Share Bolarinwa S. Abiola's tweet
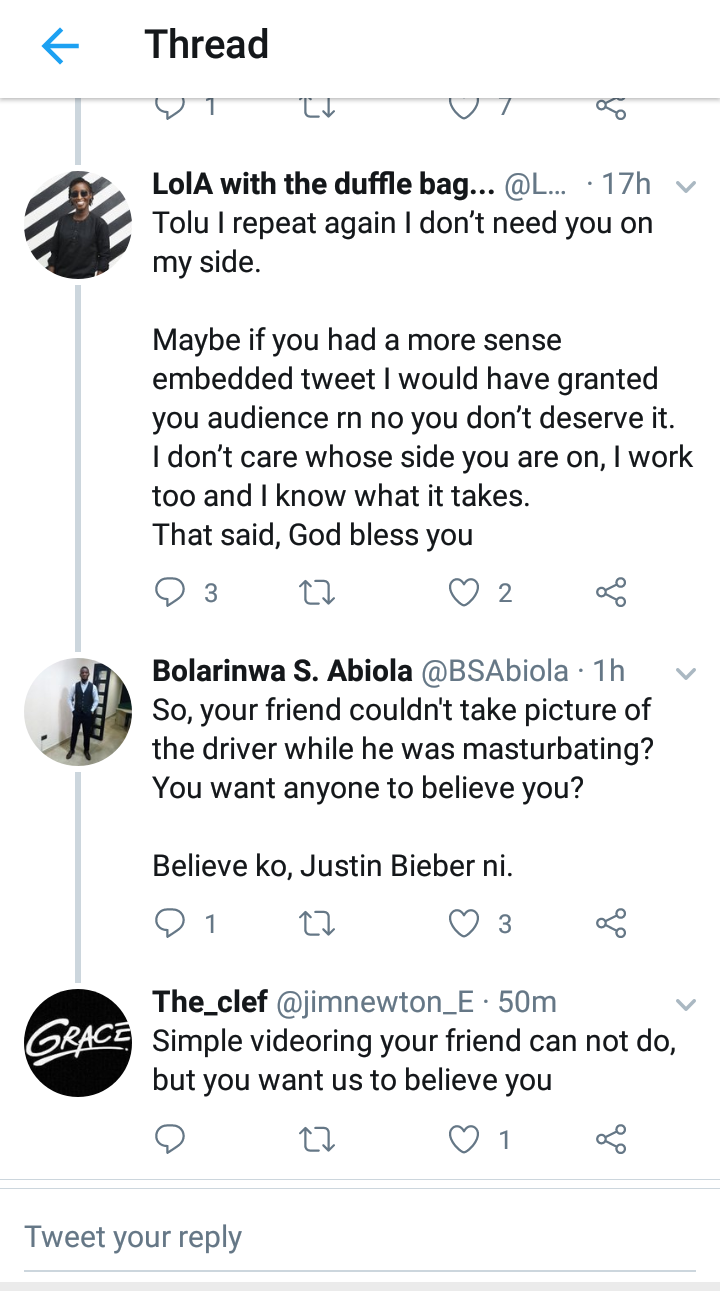Viewport: 720px width, 1291px height. click(610, 923)
